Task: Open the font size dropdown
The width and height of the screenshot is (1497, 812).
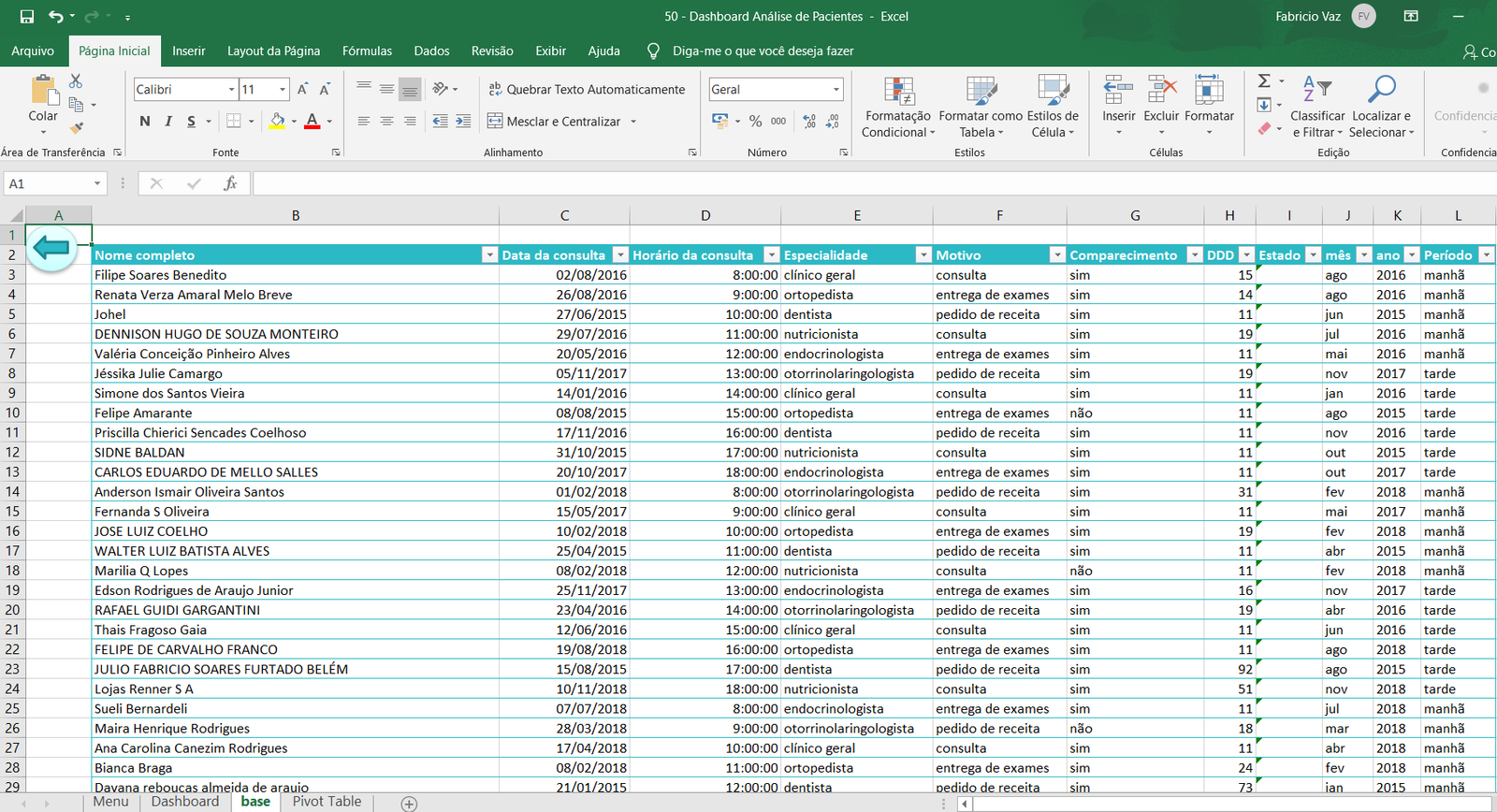Action: [x=283, y=90]
